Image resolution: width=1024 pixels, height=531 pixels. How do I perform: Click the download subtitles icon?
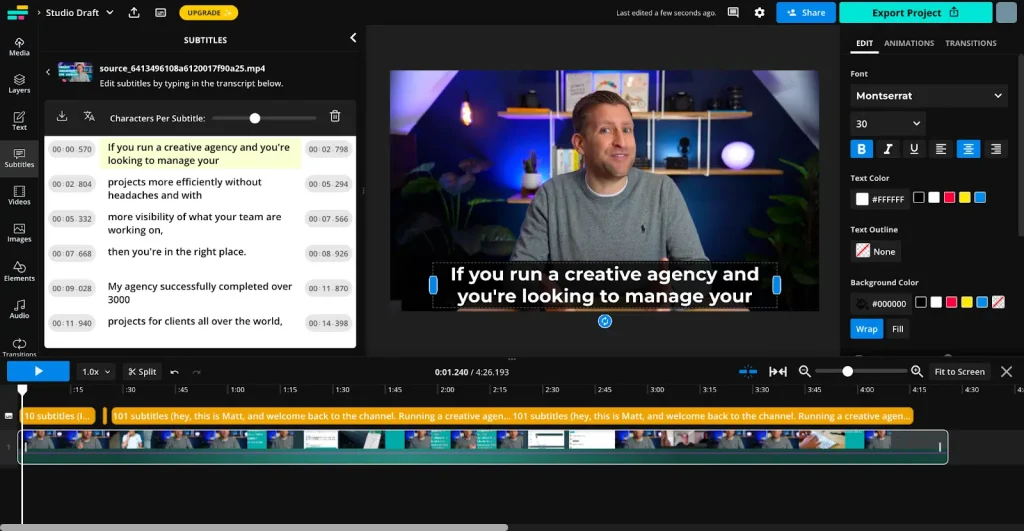(x=62, y=117)
